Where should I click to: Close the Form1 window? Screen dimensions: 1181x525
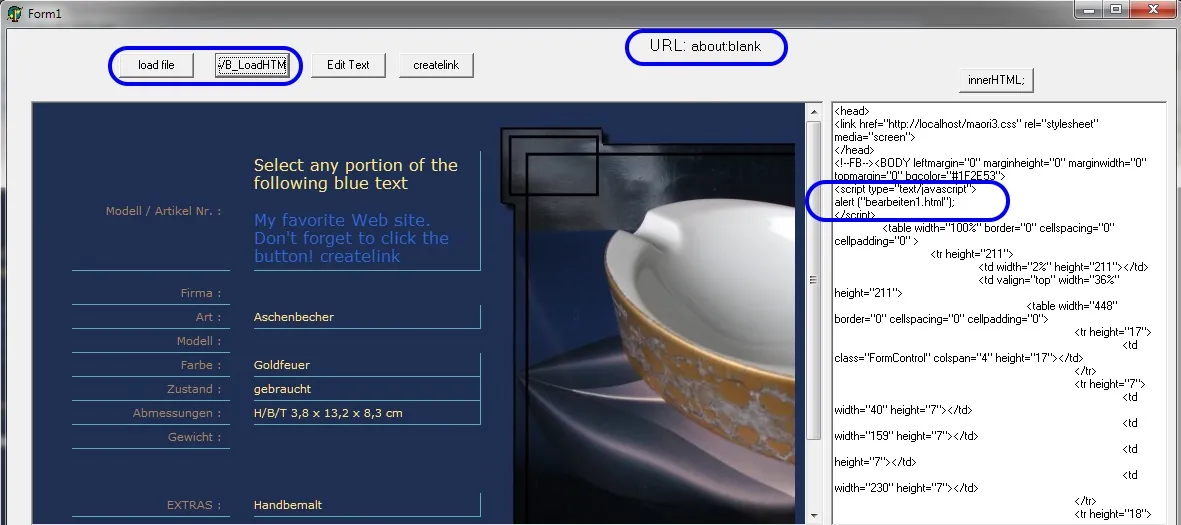click(1153, 9)
